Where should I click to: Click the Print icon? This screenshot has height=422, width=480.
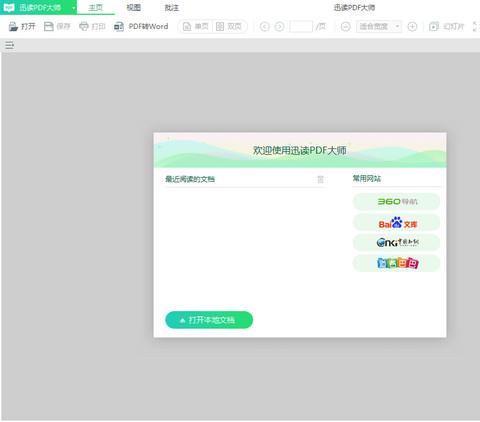pos(84,26)
